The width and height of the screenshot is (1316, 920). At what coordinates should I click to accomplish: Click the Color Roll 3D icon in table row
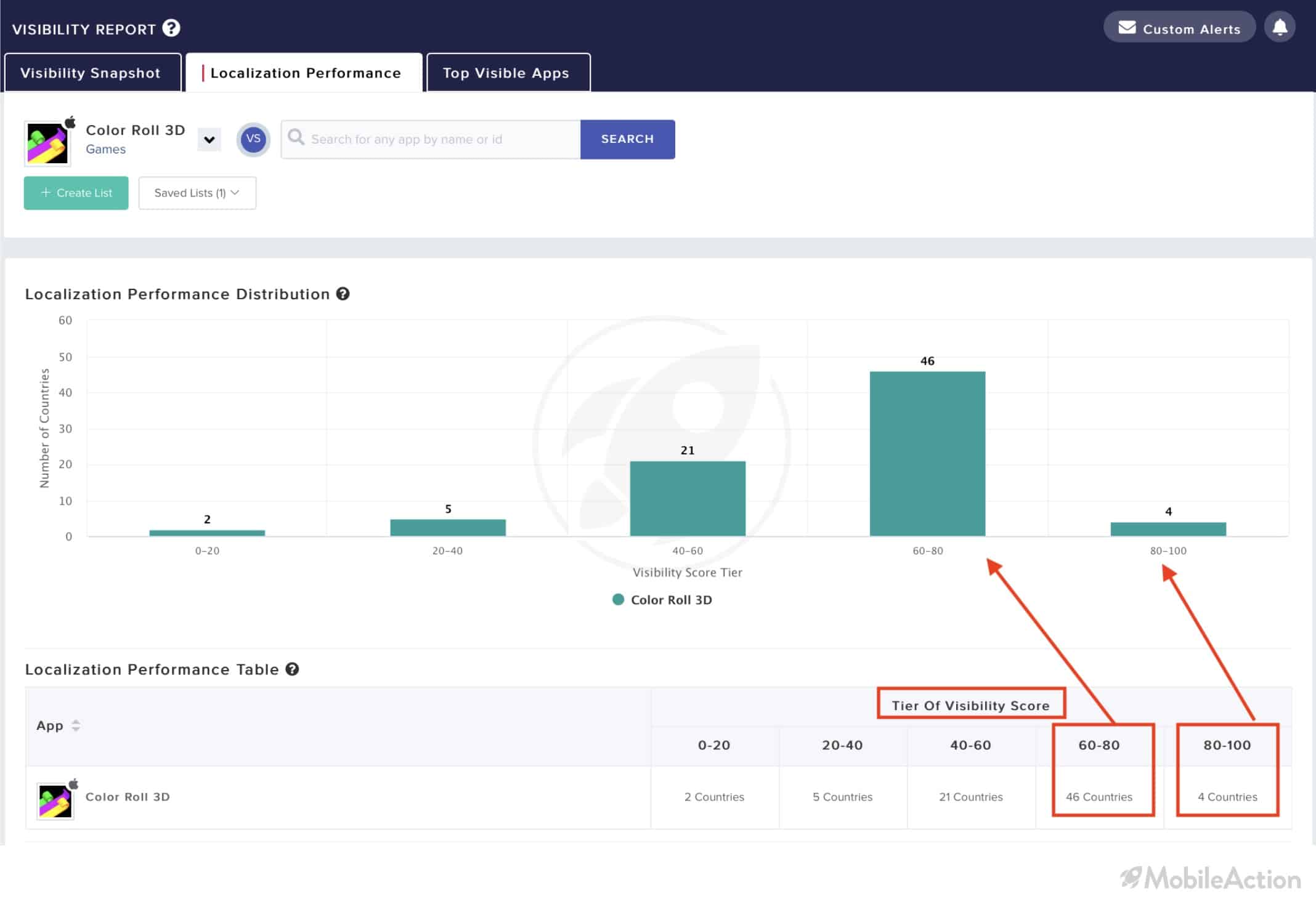(x=55, y=801)
